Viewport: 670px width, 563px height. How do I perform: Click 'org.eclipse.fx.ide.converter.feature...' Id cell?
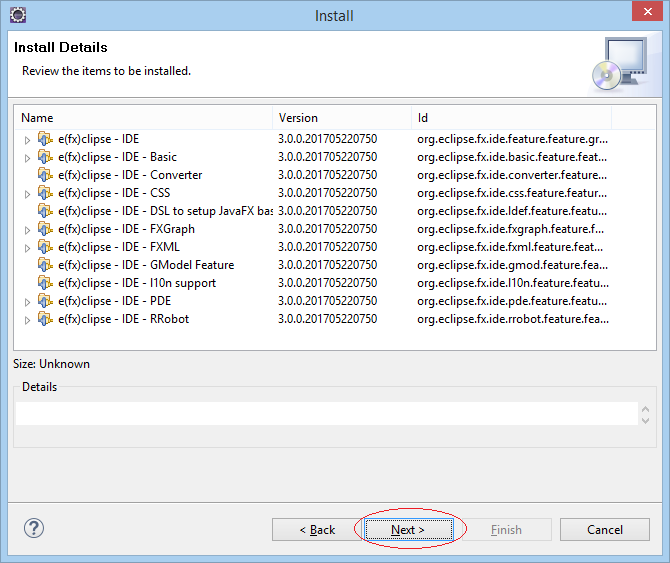click(512, 175)
